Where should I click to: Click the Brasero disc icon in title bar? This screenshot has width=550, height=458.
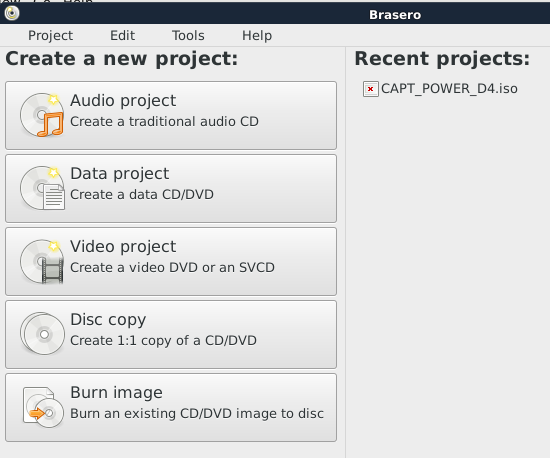pos(12,13)
